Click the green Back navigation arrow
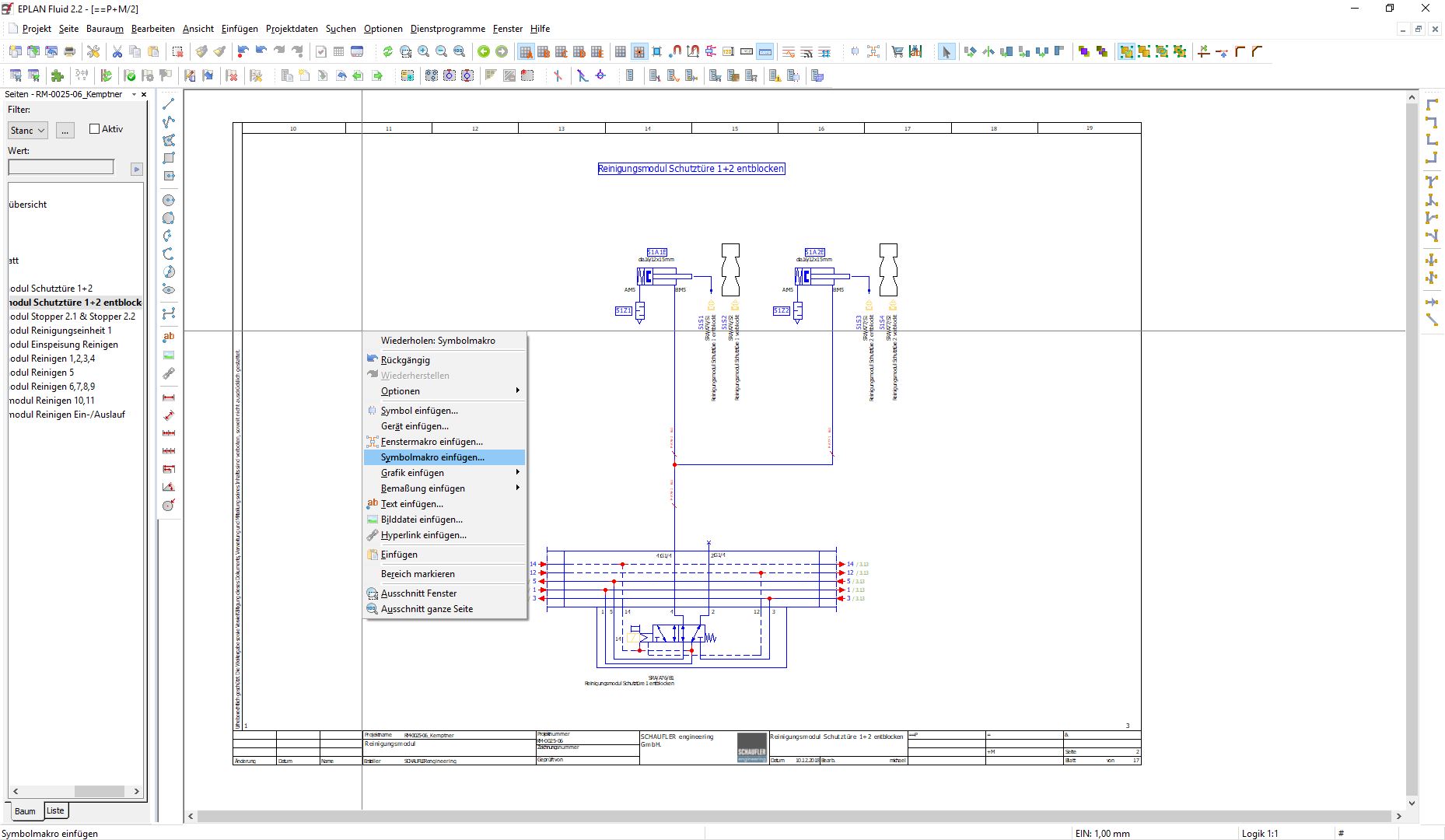The height and width of the screenshot is (840, 1445). pos(483,51)
